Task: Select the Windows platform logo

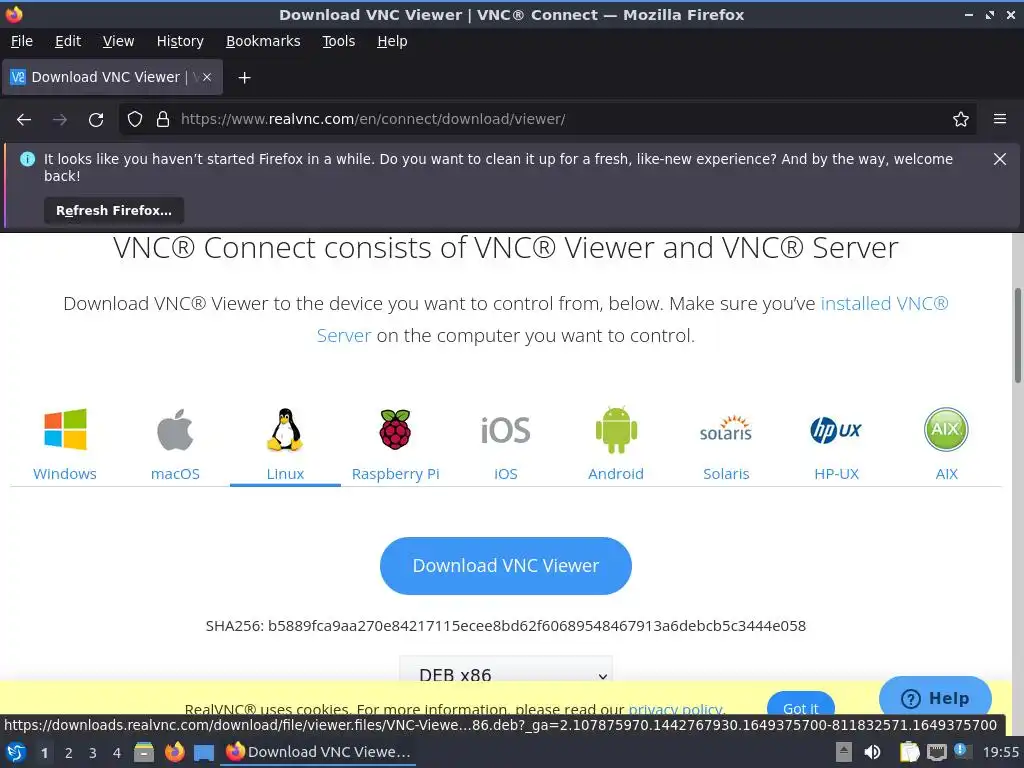Action: pyautogui.click(x=65, y=430)
